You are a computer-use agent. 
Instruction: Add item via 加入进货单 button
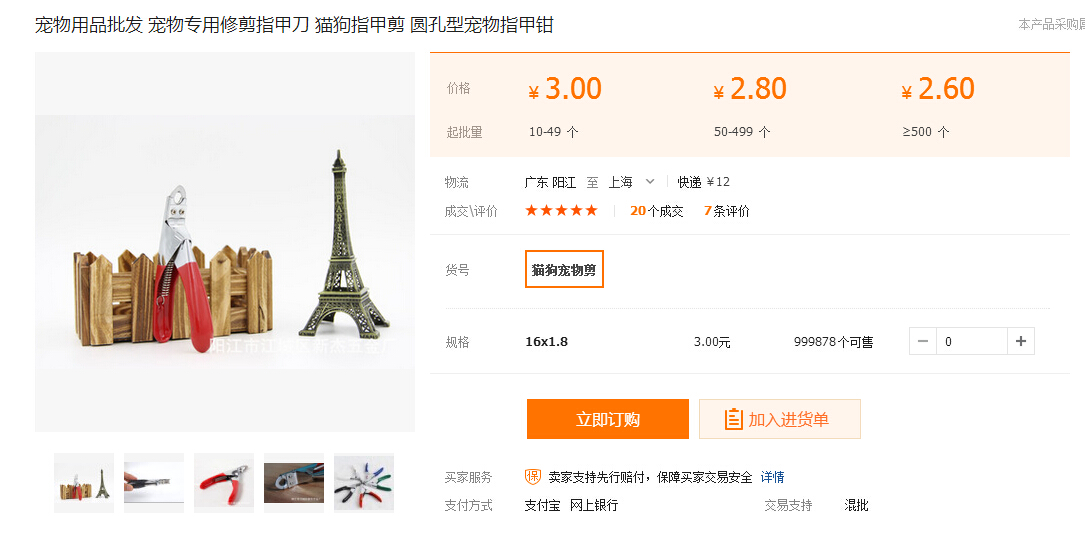point(779,419)
